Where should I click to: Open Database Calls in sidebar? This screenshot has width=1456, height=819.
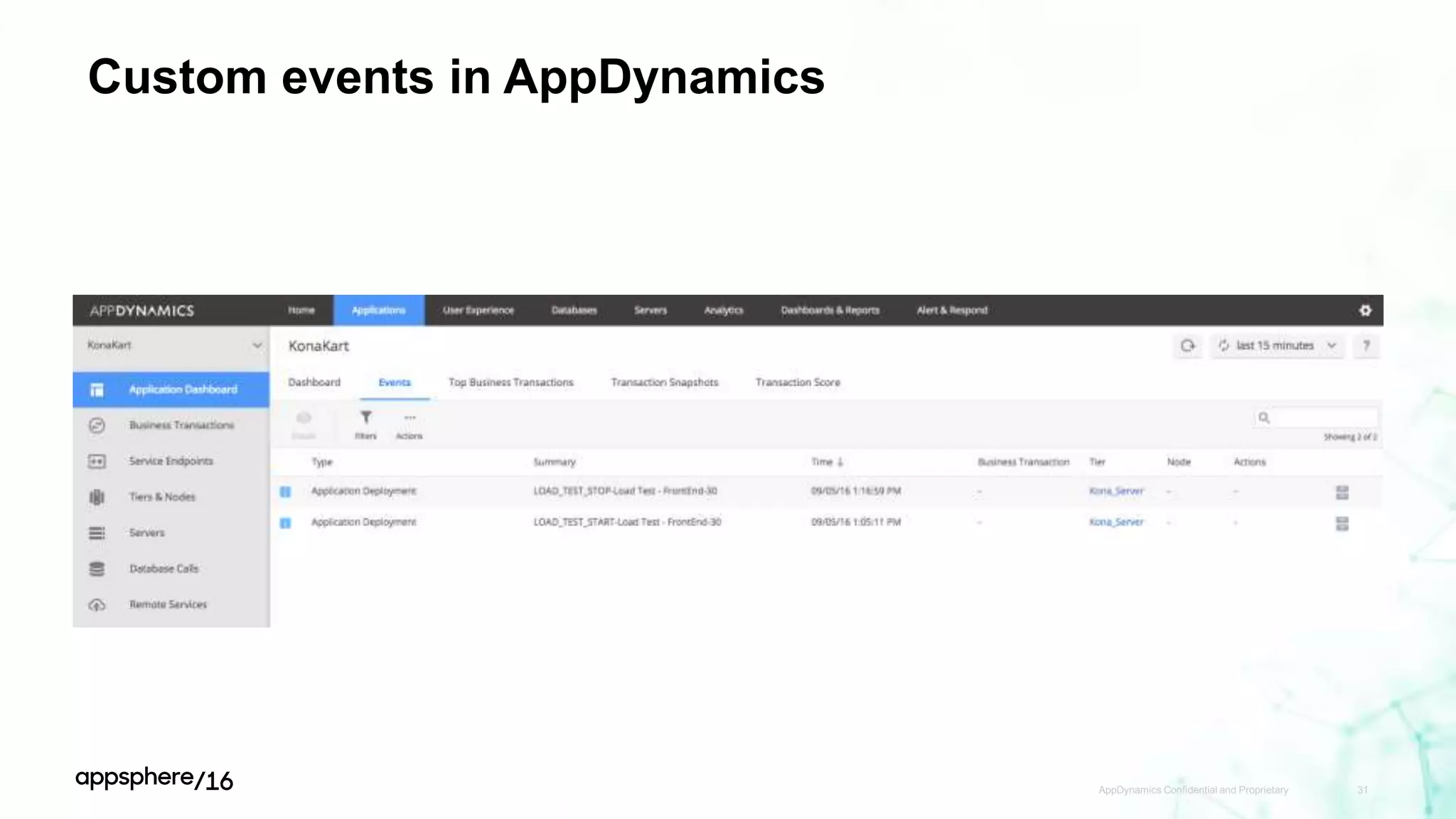[164, 569]
